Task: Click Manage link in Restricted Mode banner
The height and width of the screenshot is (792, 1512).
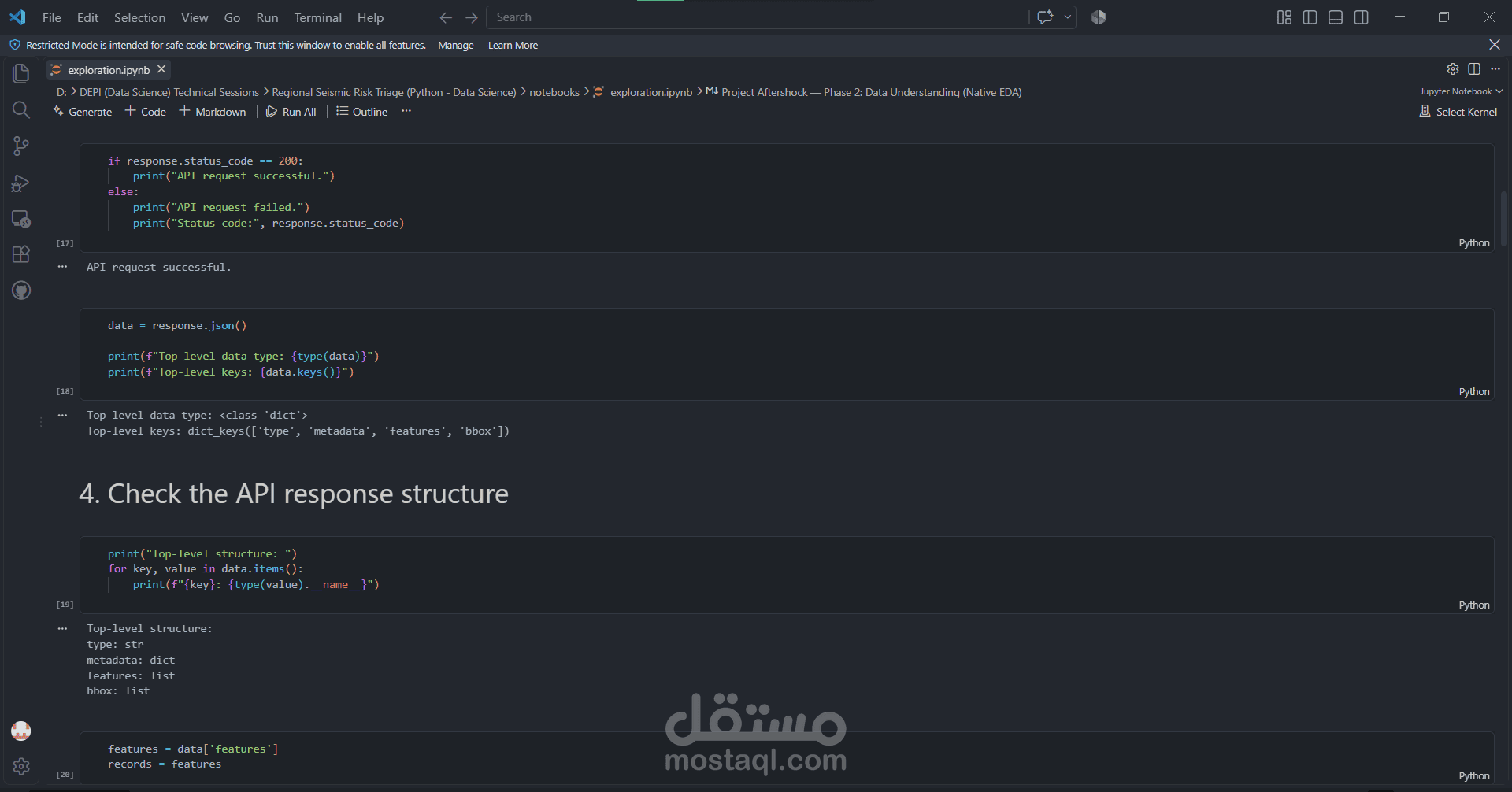Action: click(456, 46)
